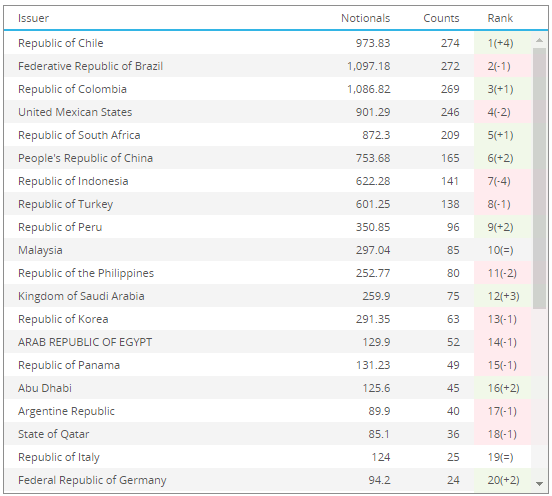The image size is (552, 496).
Task: Click notional value 131.23
Action: click(373, 365)
